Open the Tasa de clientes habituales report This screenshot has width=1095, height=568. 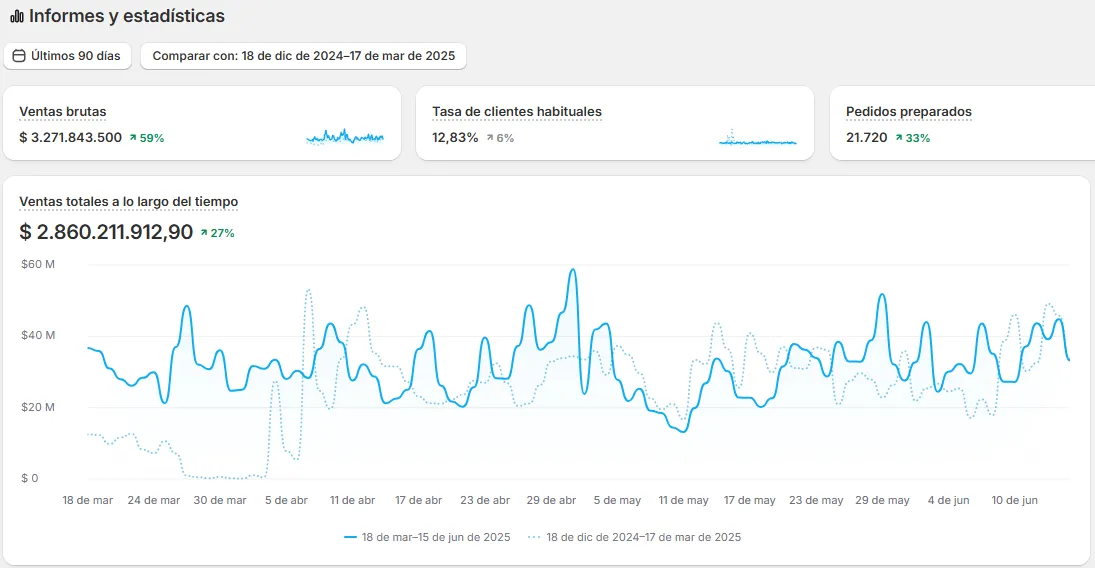click(517, 112)
